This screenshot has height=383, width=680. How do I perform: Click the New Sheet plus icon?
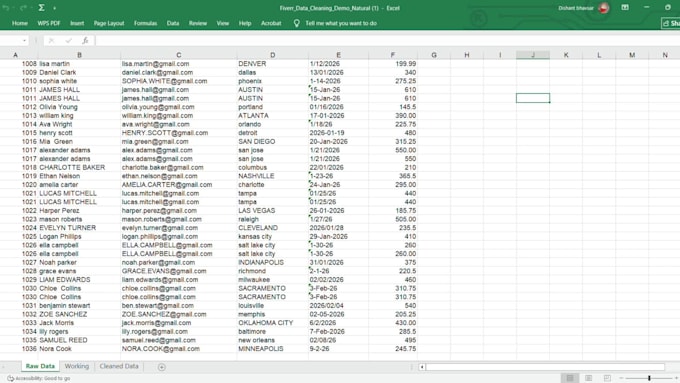click(162, 367)
